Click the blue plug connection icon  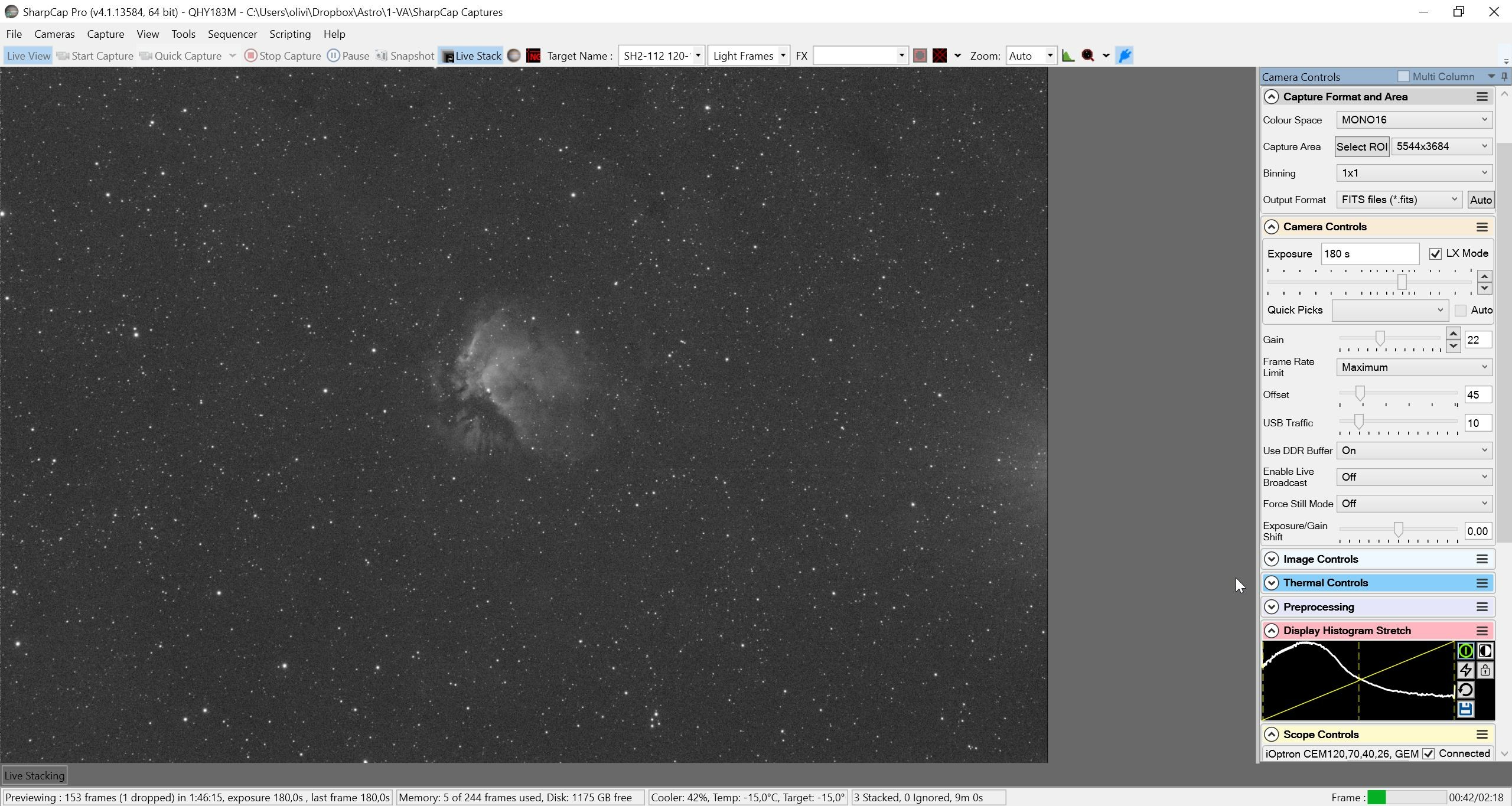pyautogui.click(x=1125, y=56)
